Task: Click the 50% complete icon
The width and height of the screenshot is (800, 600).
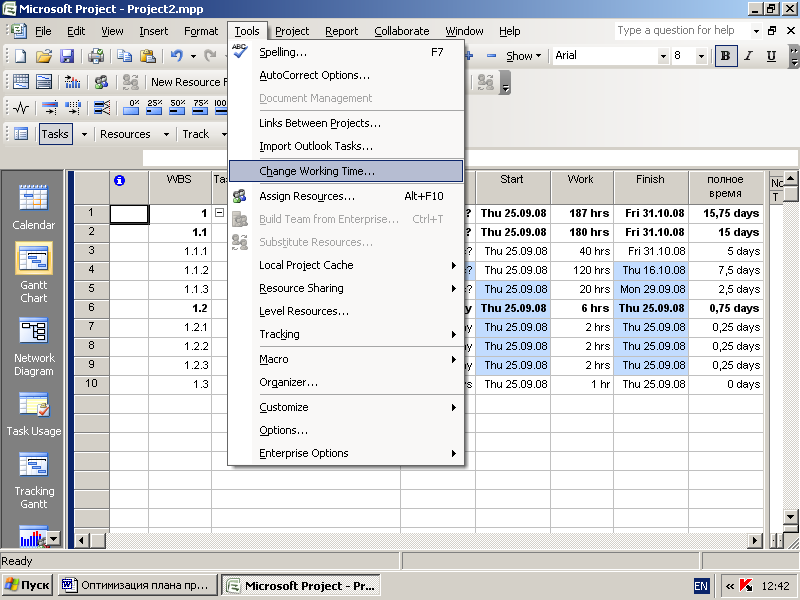Action: [x=177, y=107]
